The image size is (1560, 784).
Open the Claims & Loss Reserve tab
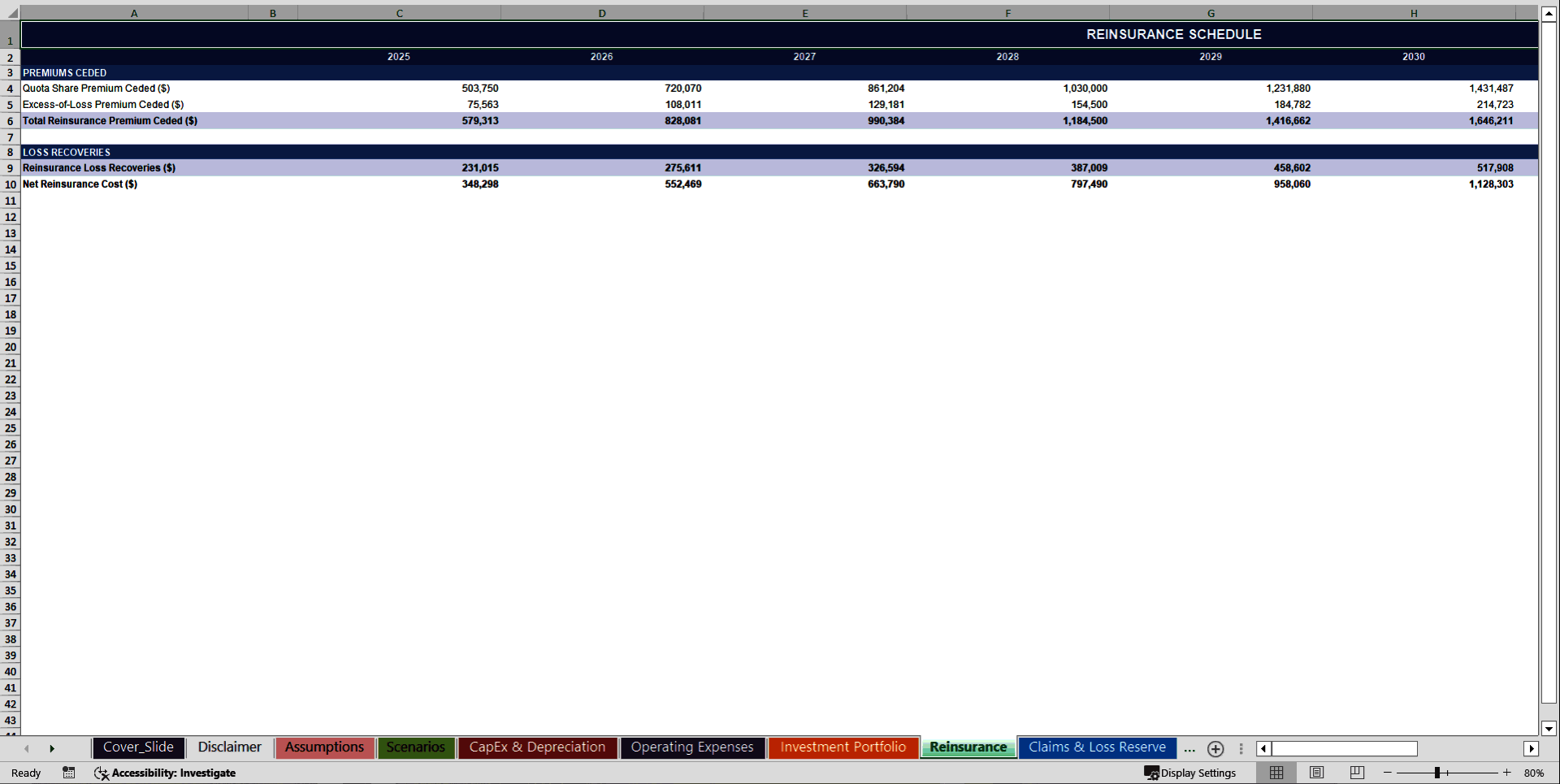point(1096,747)
